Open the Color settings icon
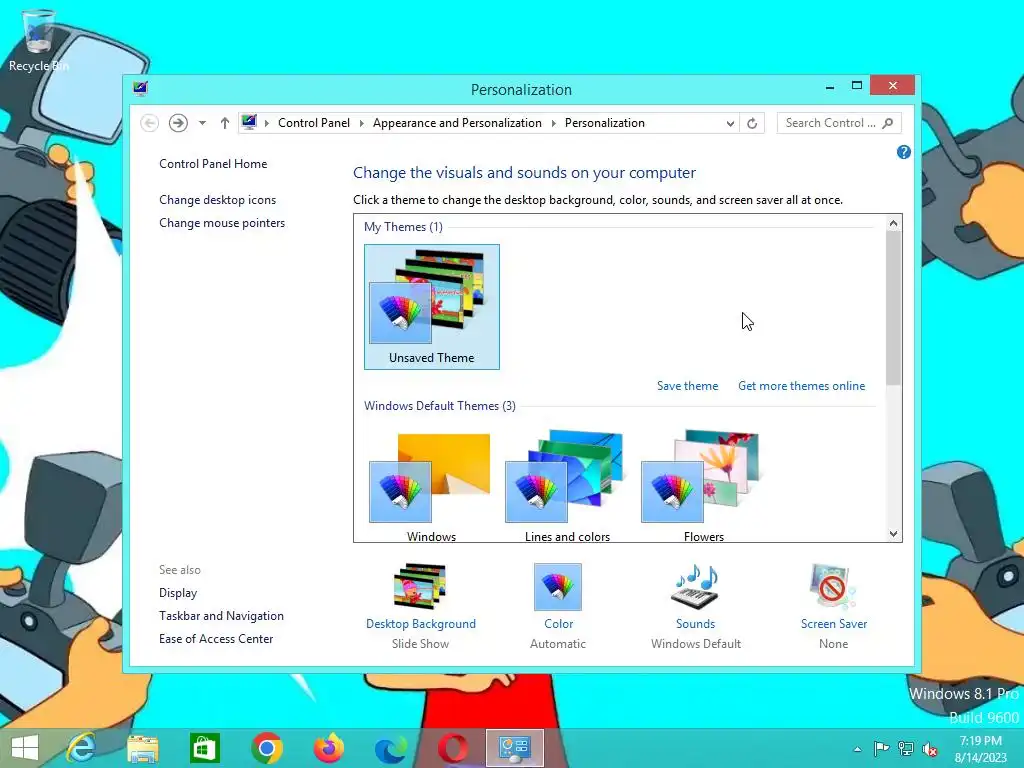The width and height of the screenshot is (1024, 768). coord(558,586)
